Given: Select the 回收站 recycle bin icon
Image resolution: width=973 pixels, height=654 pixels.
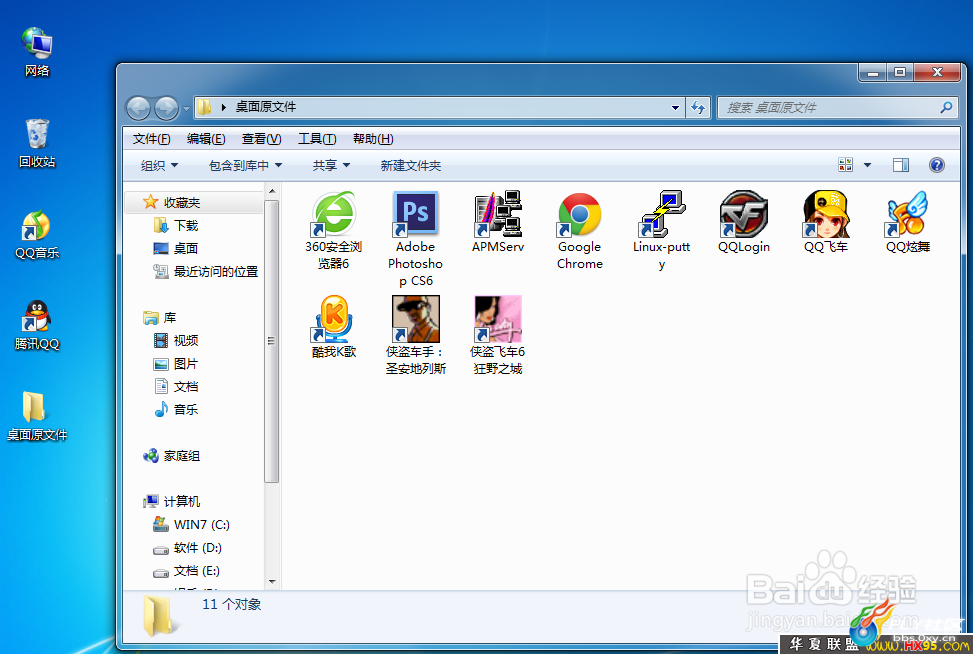Looking at the screenshot, I should 37,143.
